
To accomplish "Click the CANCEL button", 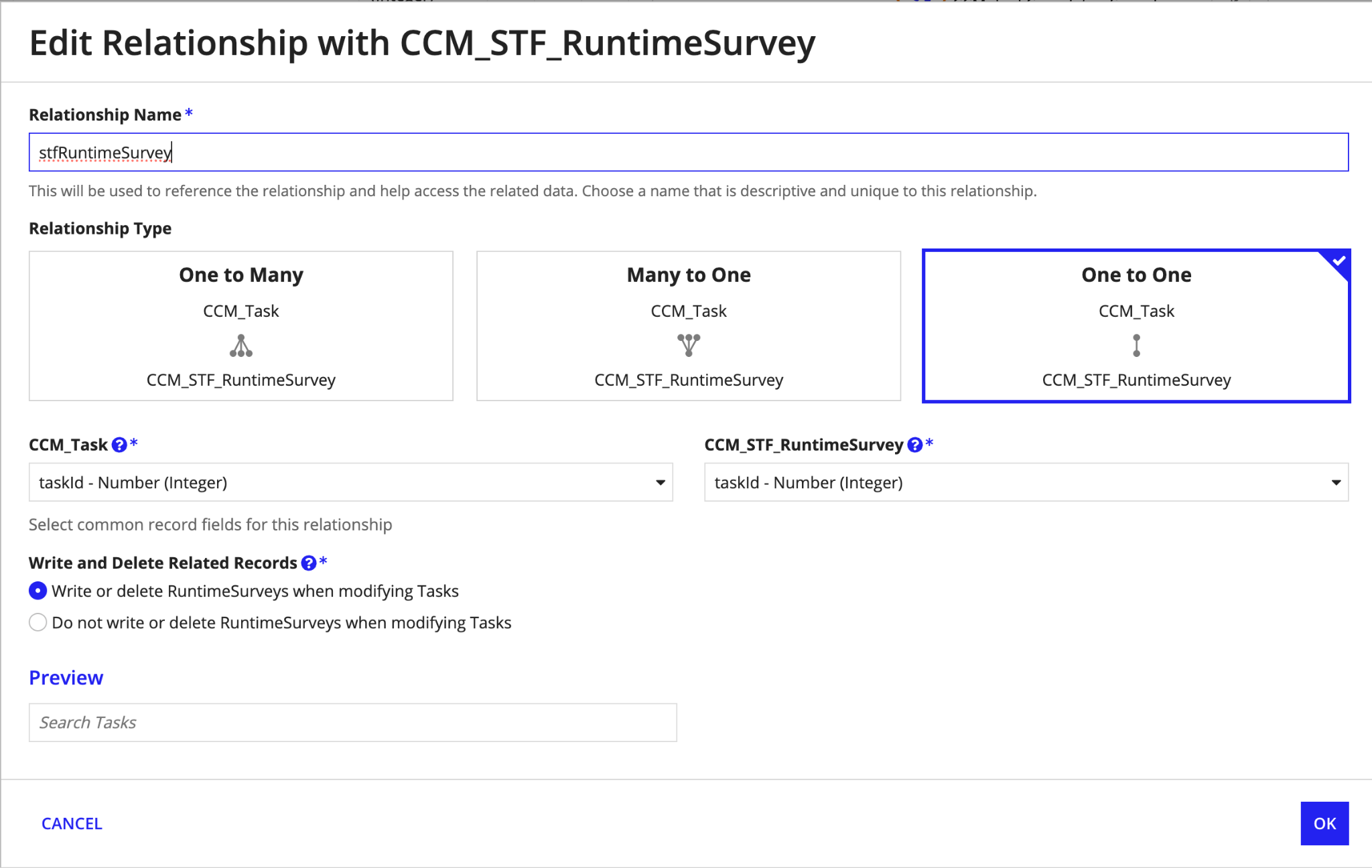I will 72,823.
